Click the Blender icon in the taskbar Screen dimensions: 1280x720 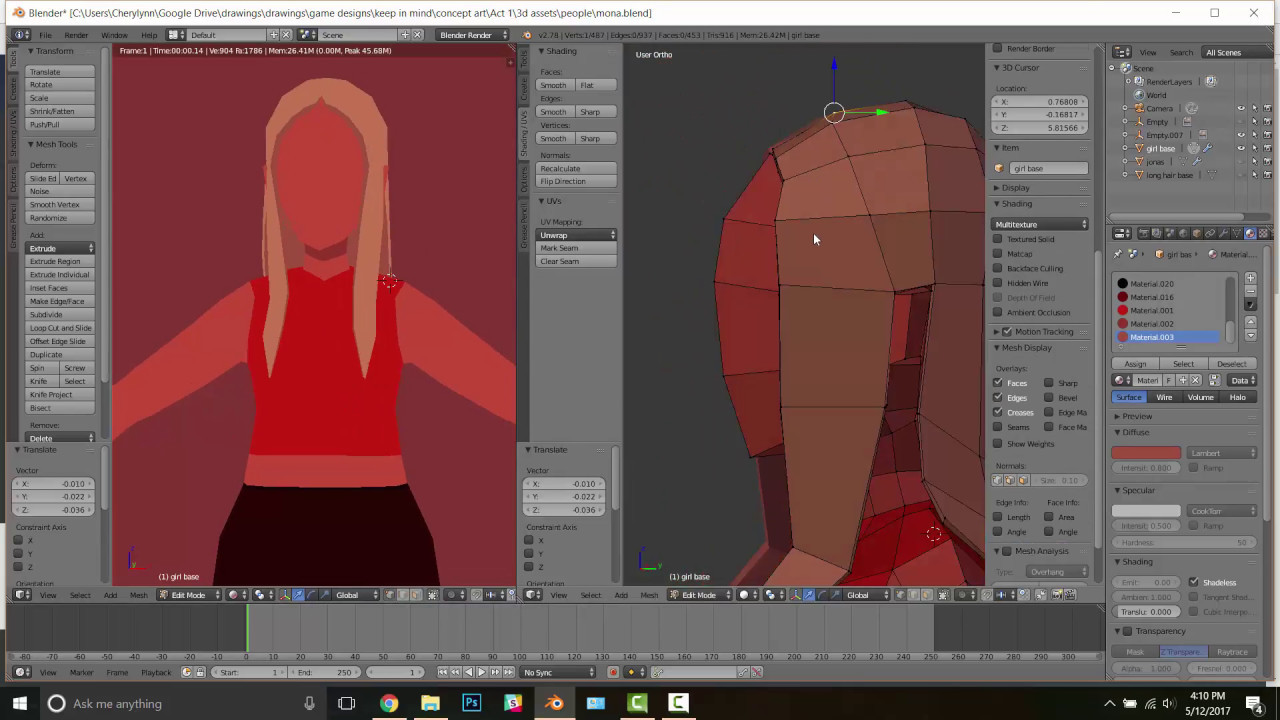[554, 703]
